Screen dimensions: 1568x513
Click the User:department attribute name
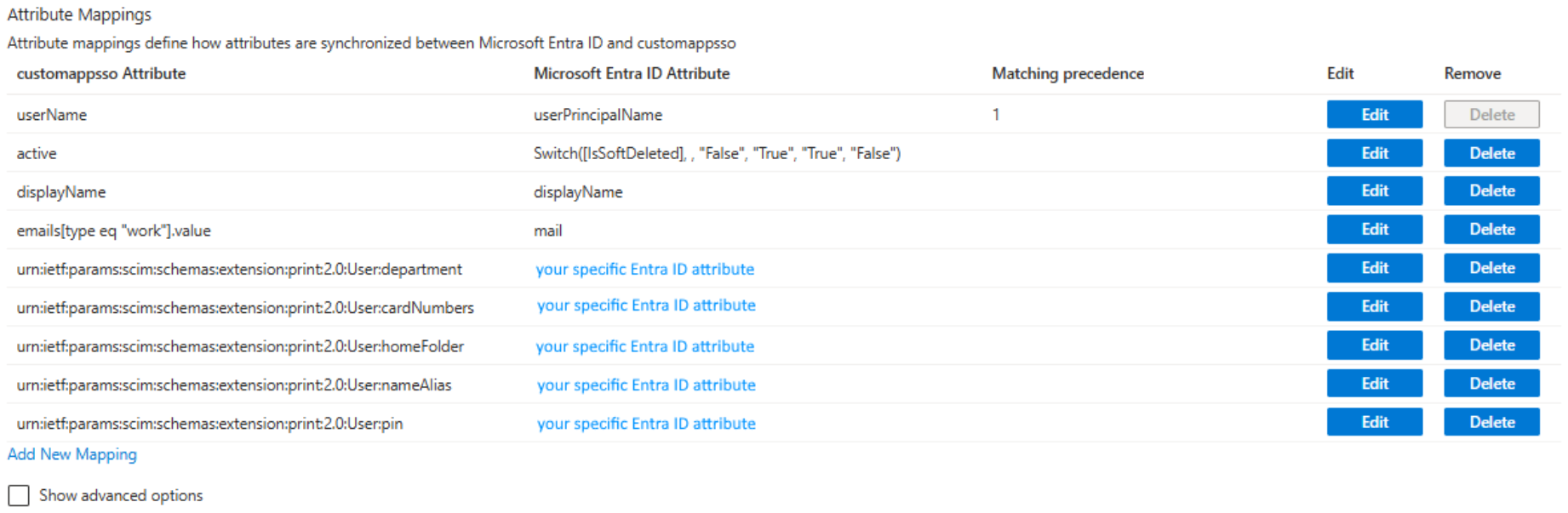239,269
